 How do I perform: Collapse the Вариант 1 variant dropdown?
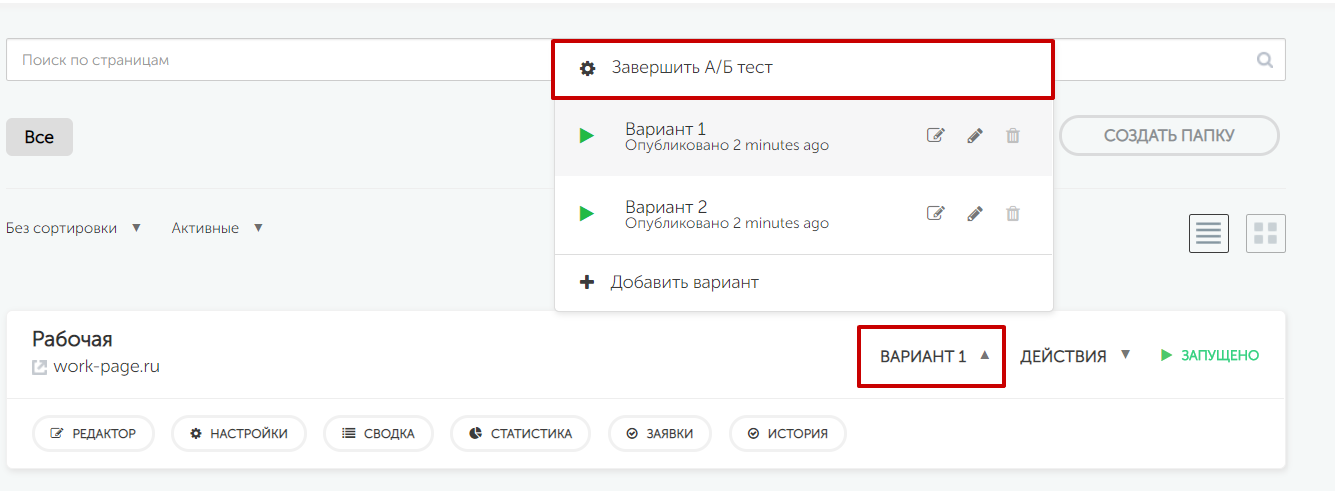coord(933,356)
